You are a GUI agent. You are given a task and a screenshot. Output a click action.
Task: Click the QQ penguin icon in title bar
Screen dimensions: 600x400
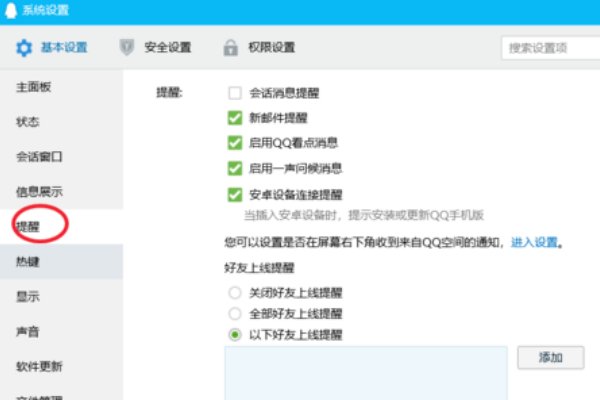click(x=11, y=10)
